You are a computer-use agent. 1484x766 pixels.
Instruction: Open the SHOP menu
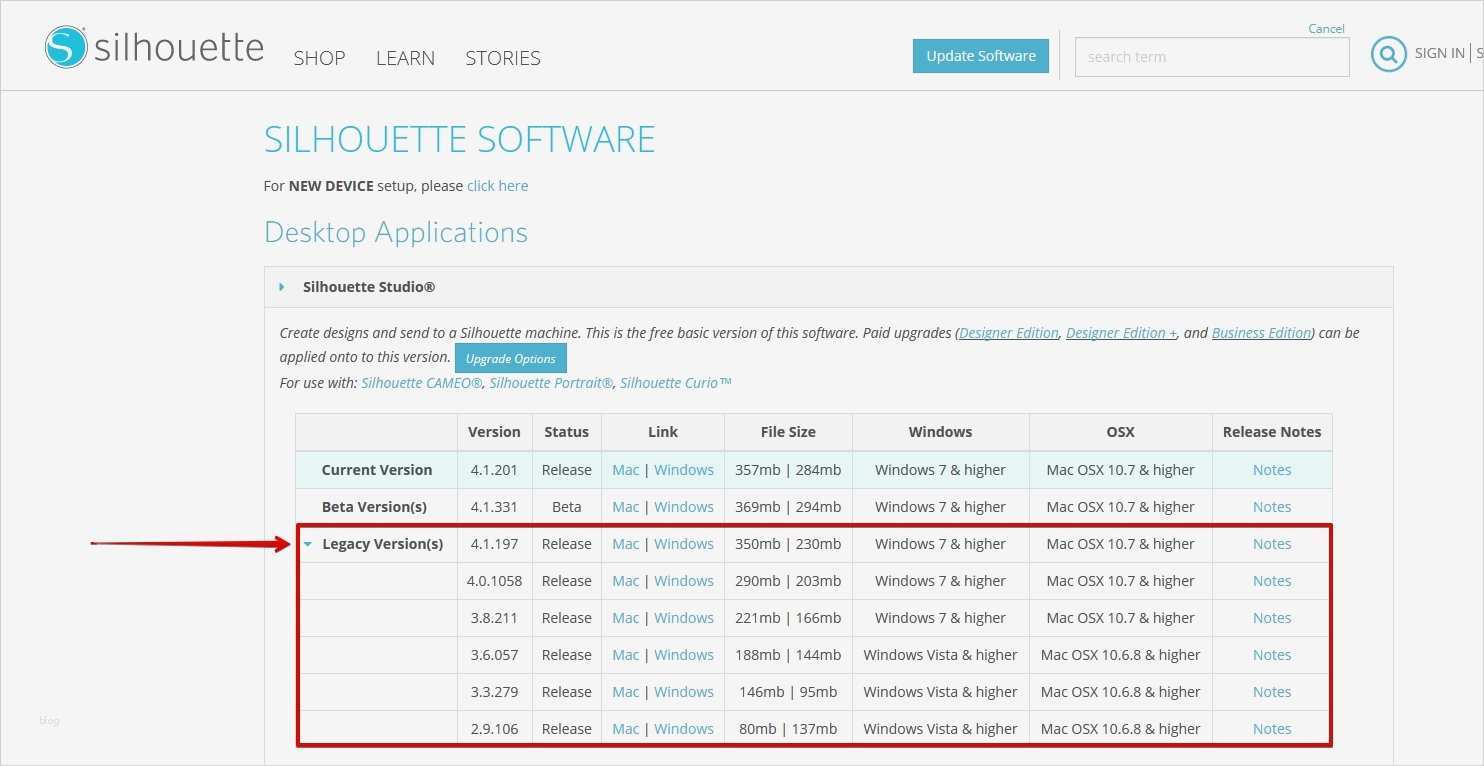[x=319, y=58]
